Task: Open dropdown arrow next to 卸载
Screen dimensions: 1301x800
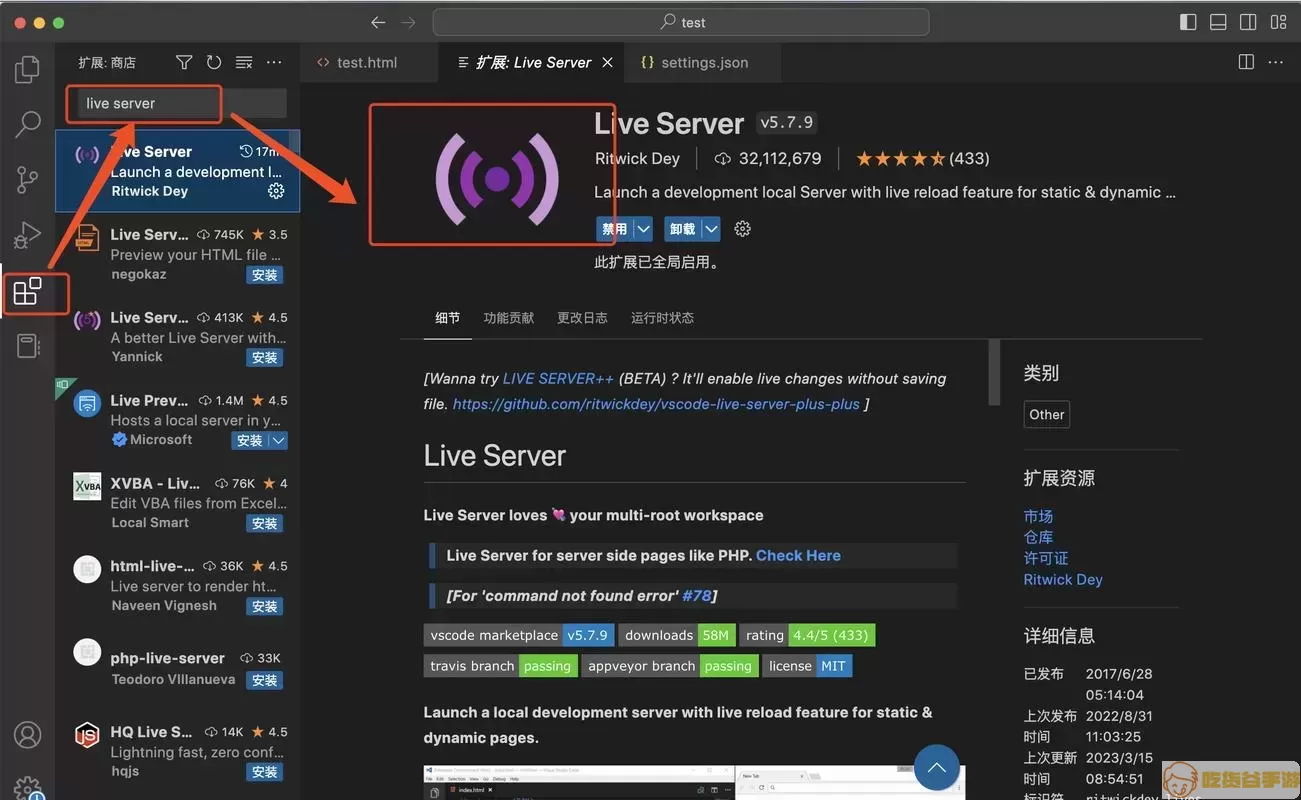Action: (711, 229)
